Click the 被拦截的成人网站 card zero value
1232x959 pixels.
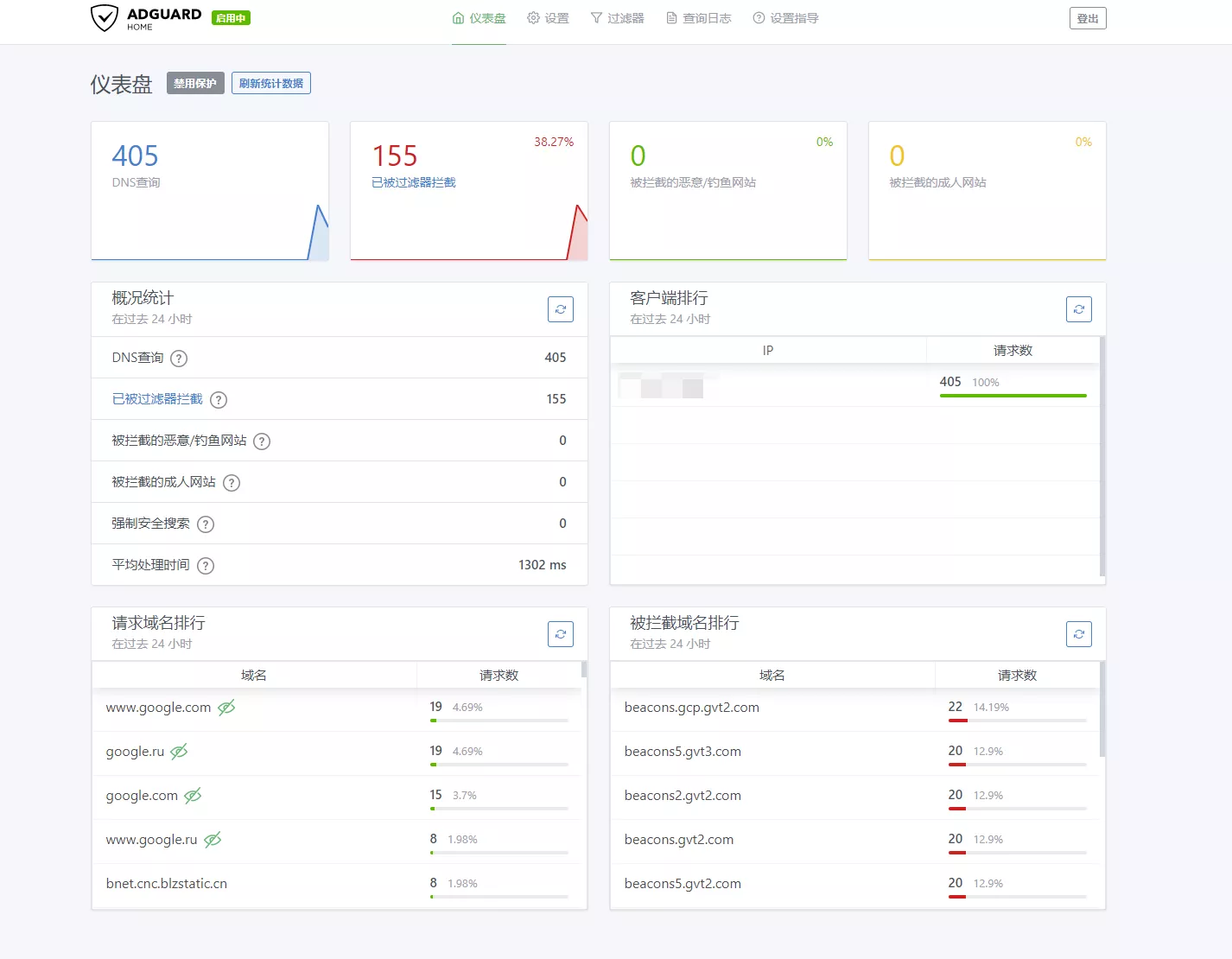tap(898, 156)
